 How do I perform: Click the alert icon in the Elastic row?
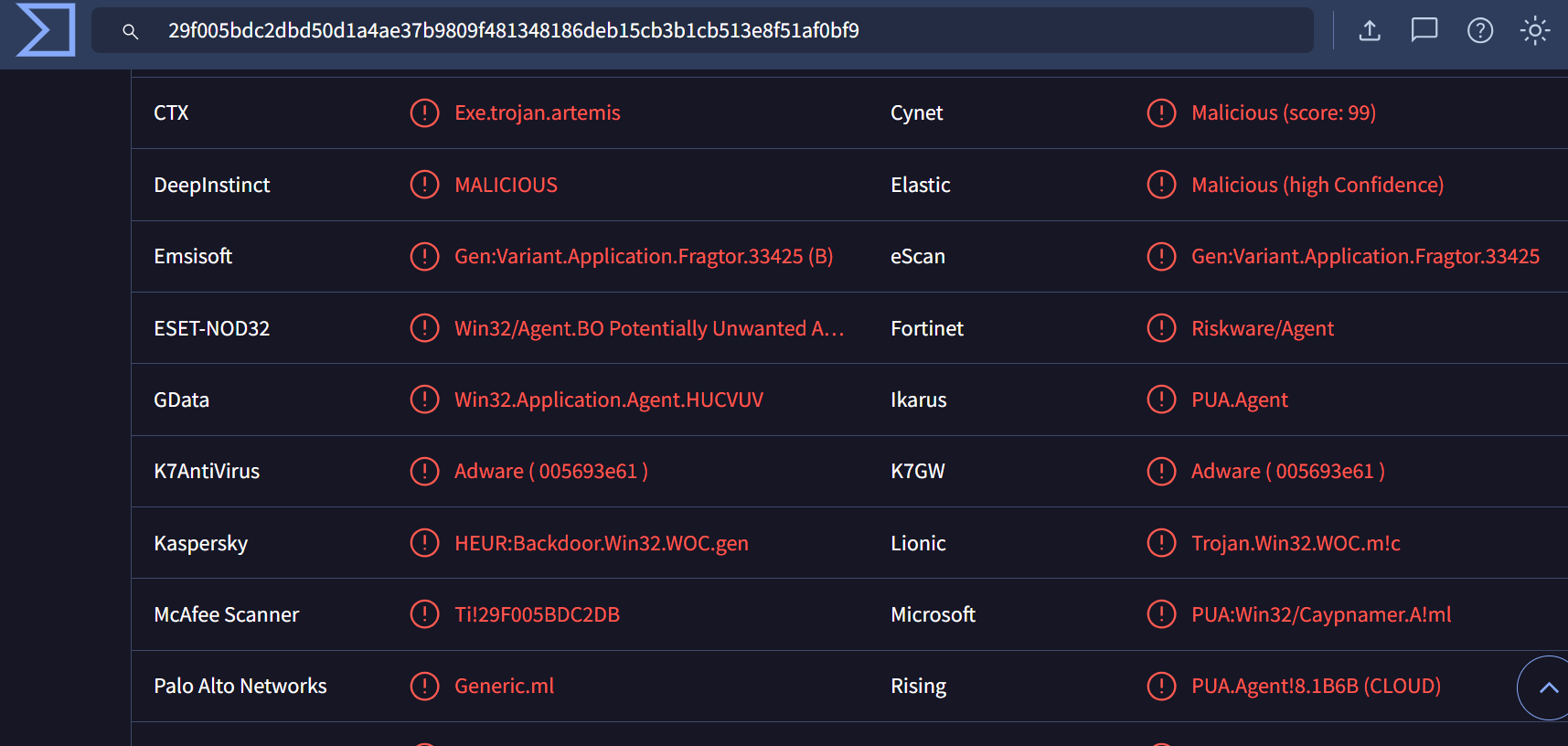pos(1161,185)
